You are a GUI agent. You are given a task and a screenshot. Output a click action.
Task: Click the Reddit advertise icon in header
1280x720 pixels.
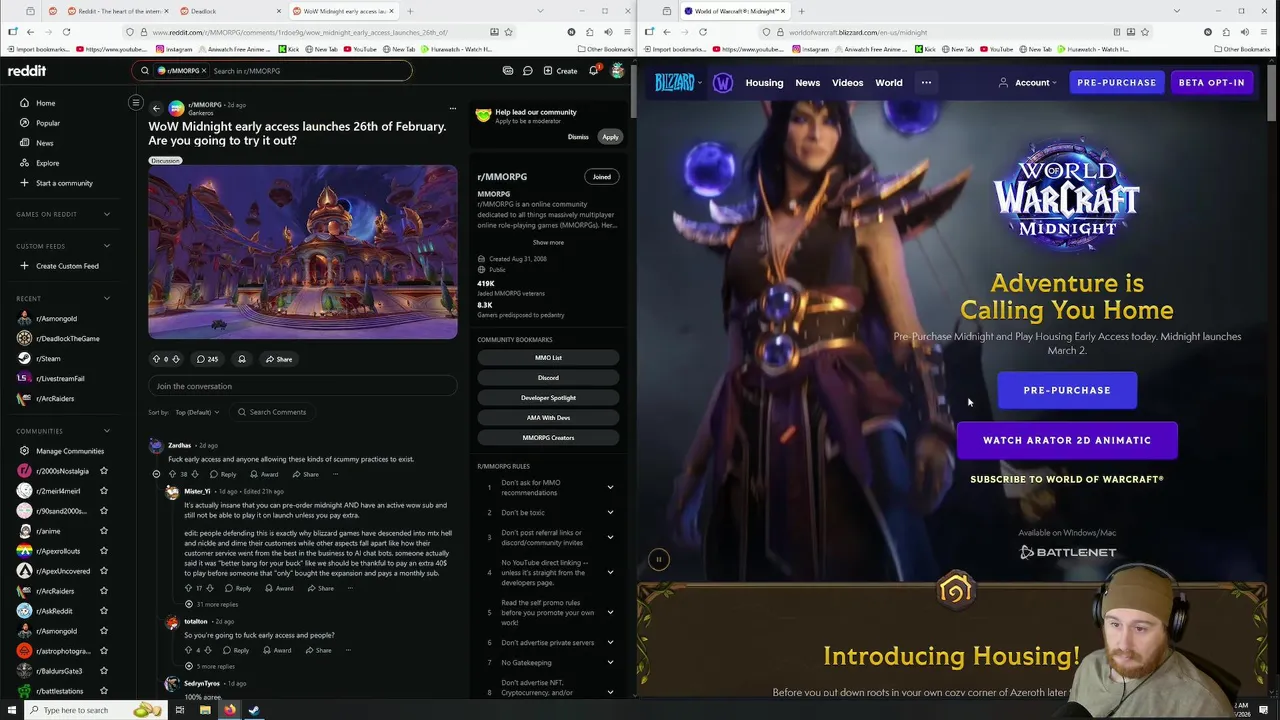pyautogui.click(x=508, y=71)
